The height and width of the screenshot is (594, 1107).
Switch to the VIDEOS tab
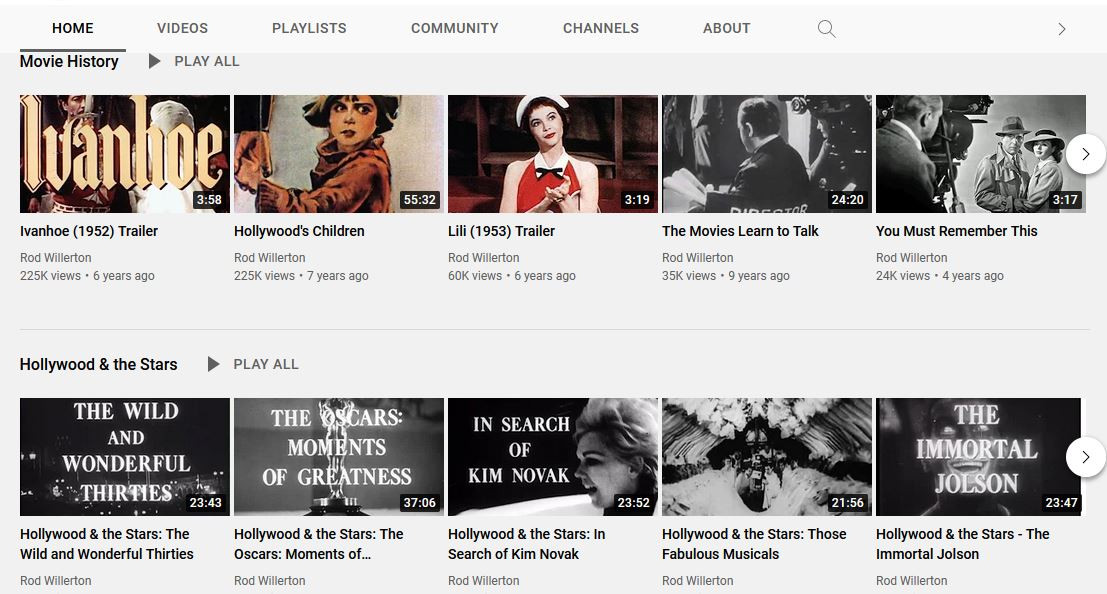(x=182, y=28)
